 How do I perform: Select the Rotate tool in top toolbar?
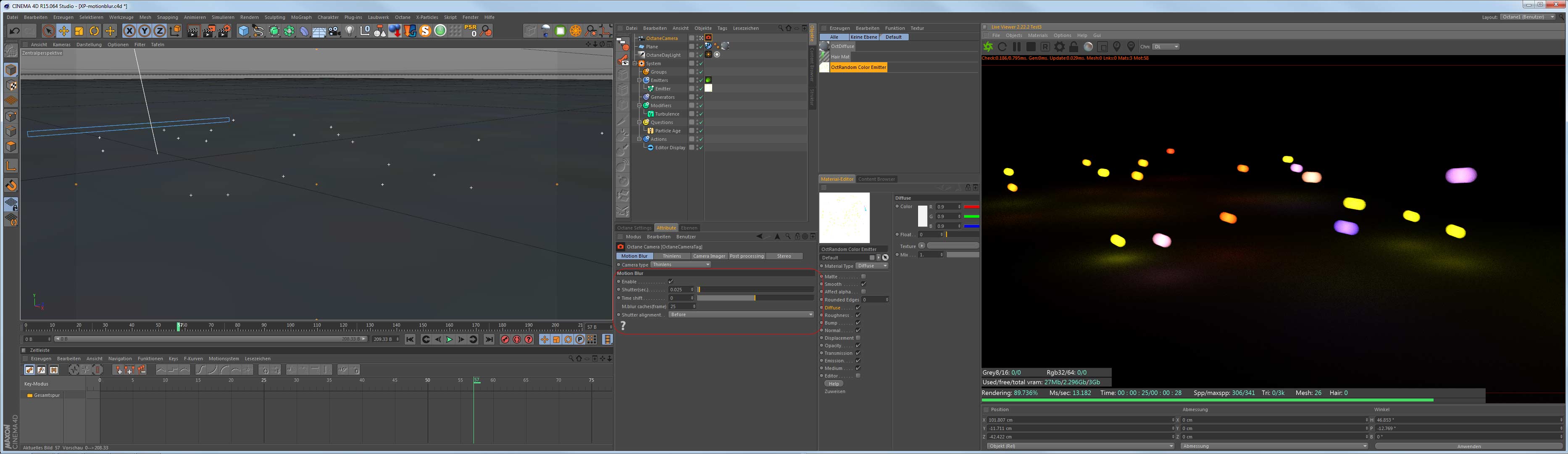[x=95, y=31]
